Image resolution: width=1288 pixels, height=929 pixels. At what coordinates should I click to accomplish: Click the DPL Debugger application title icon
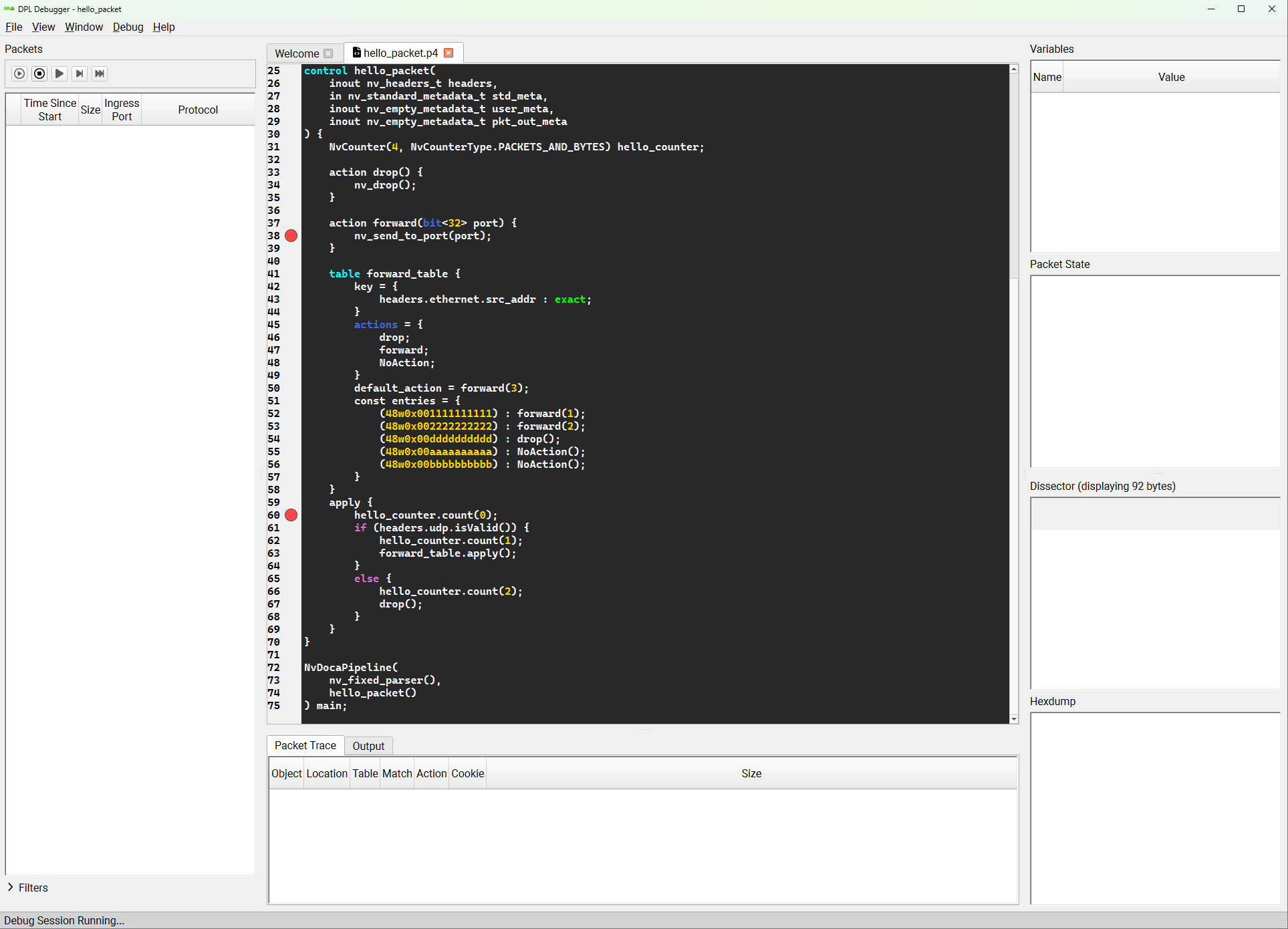tap(9, 9)
